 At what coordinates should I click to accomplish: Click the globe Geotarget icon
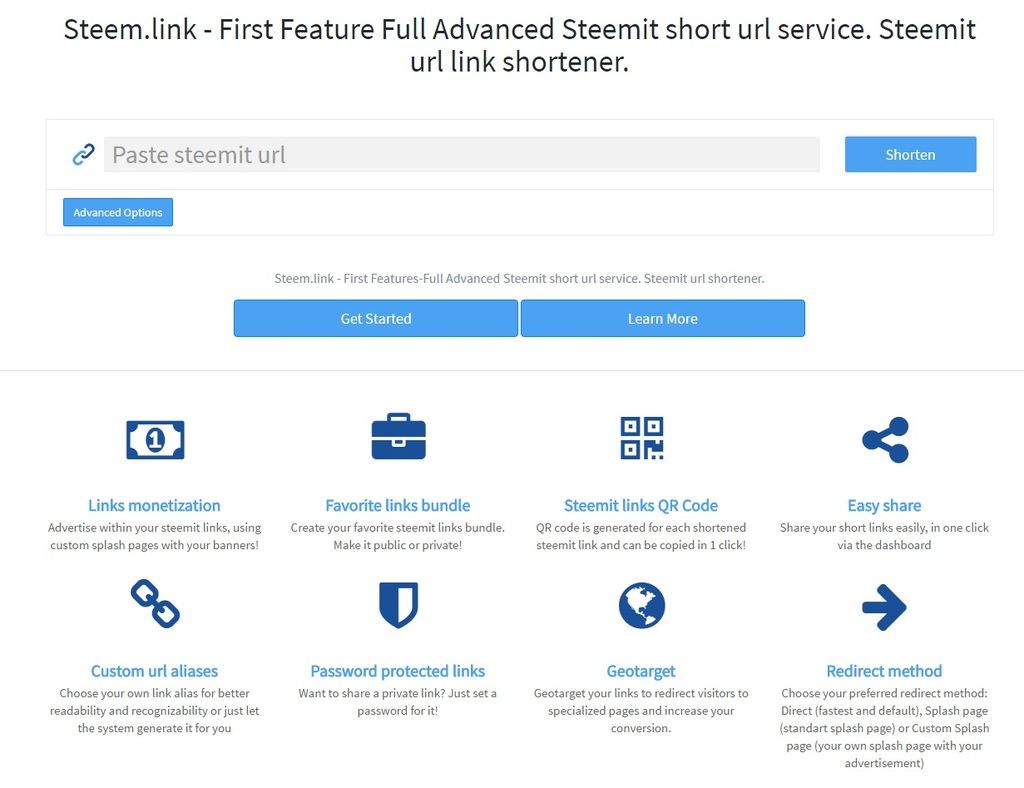(641, 605)
